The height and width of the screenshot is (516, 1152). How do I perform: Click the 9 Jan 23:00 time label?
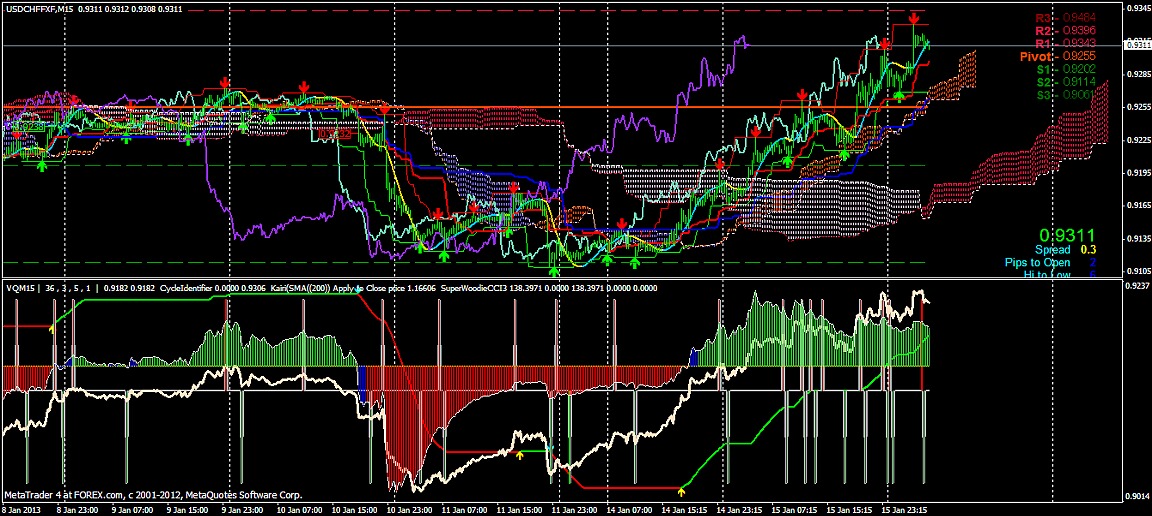click(x=240, y=509)
